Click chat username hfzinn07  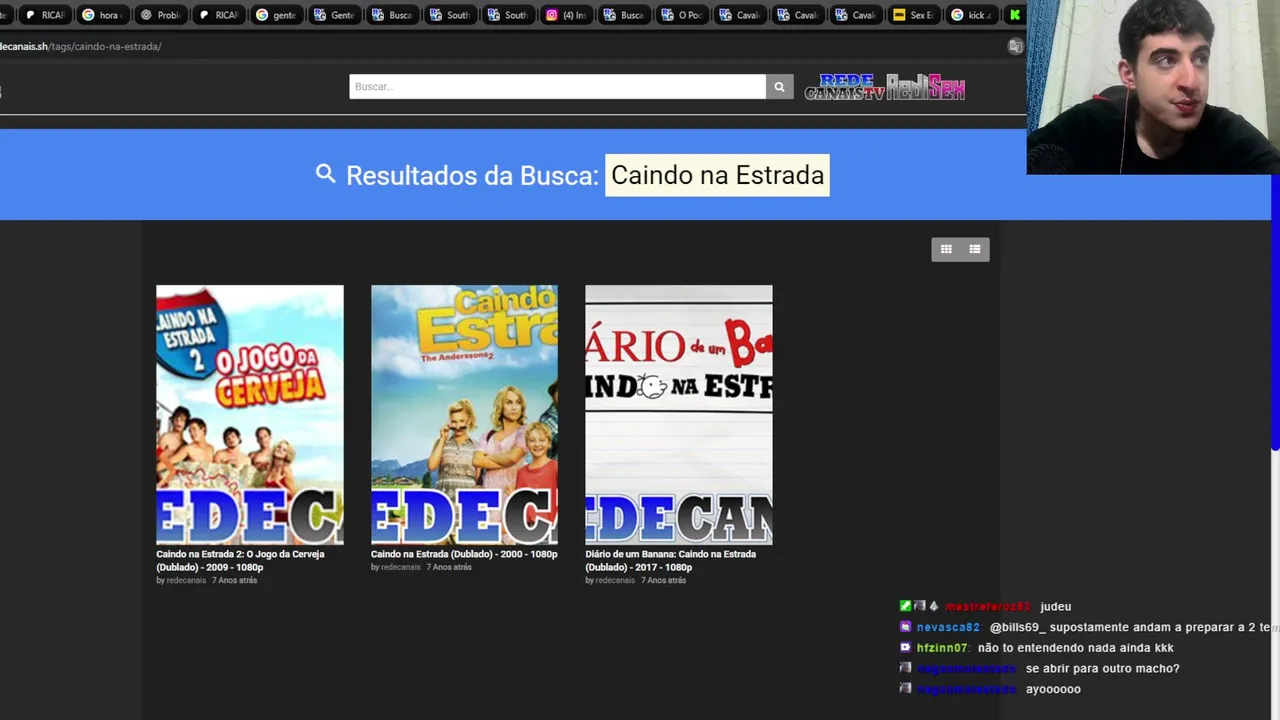942,648
